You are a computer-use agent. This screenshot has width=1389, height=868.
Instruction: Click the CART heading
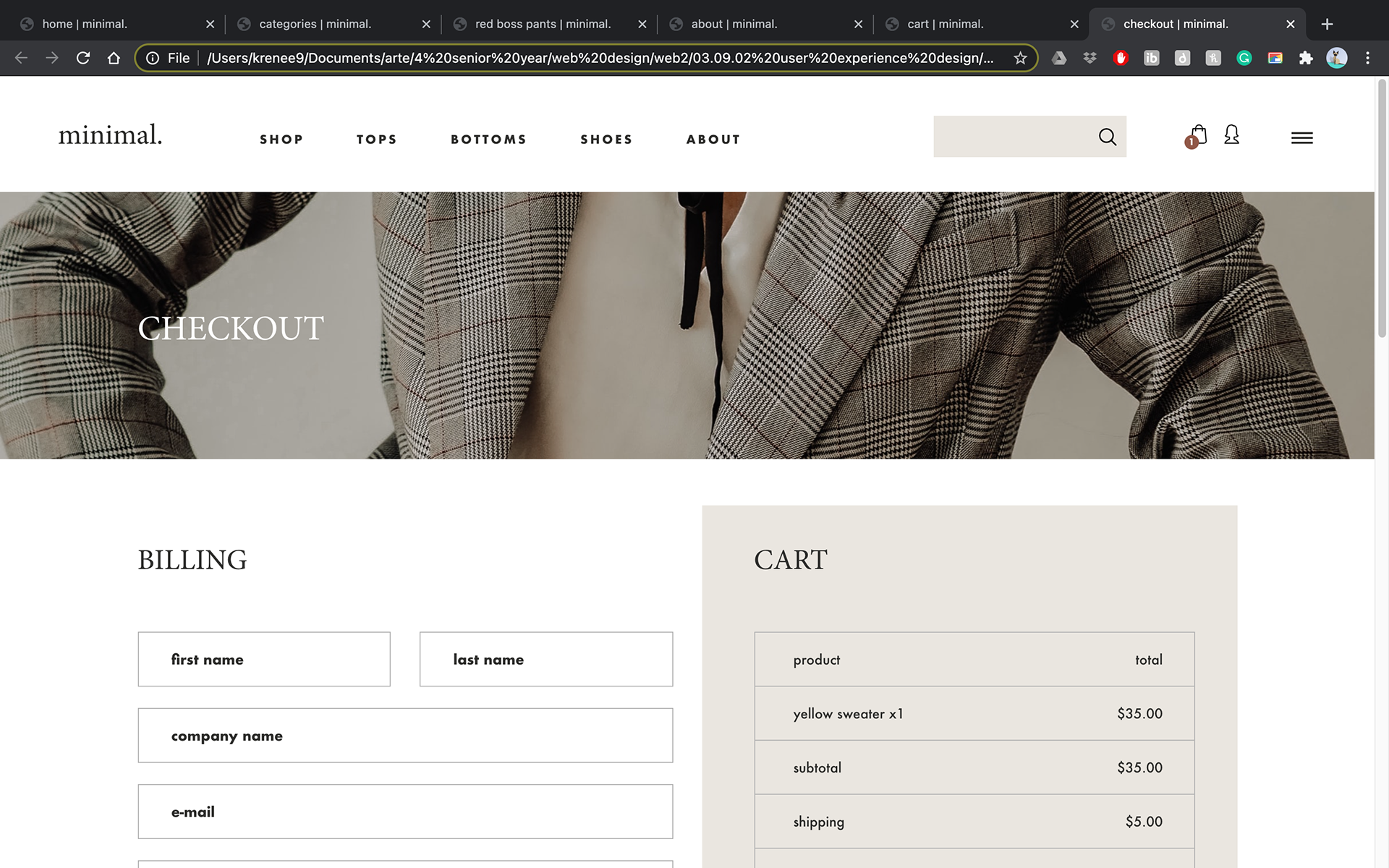[x=791, y=560]
